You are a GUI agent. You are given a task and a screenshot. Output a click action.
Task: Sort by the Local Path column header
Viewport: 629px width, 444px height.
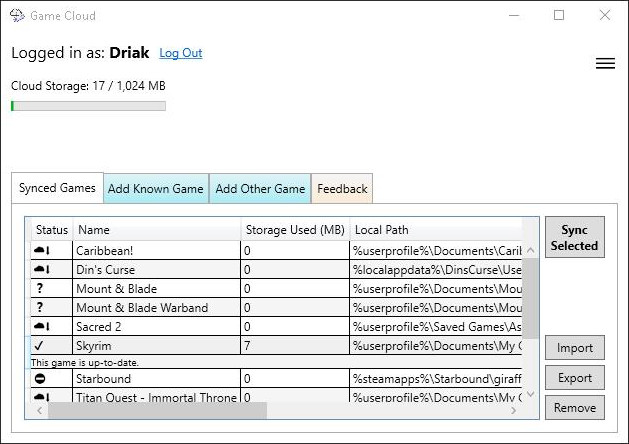(436, 230)
